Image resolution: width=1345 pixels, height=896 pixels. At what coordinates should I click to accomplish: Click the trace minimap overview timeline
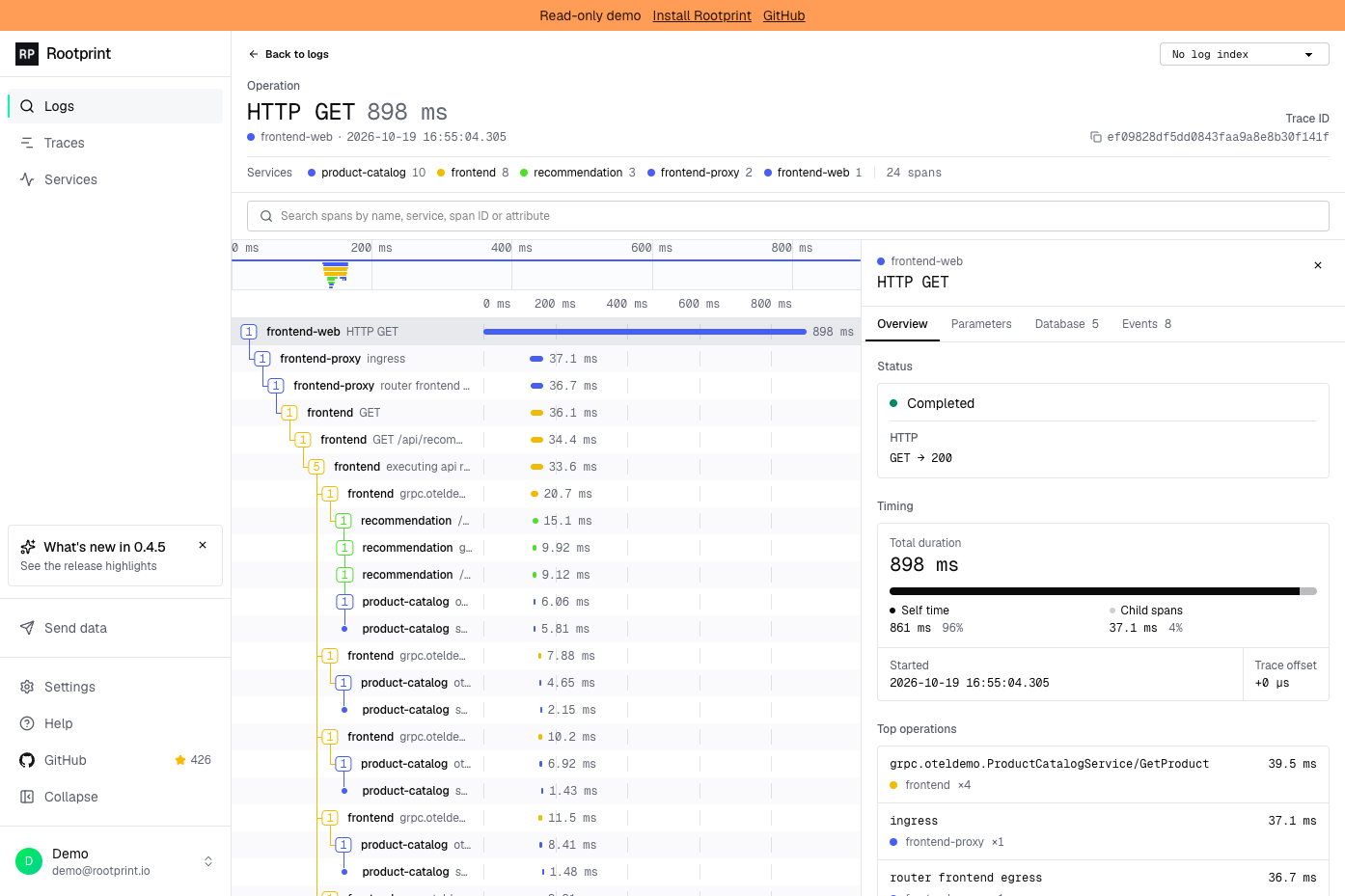(546, 275)
